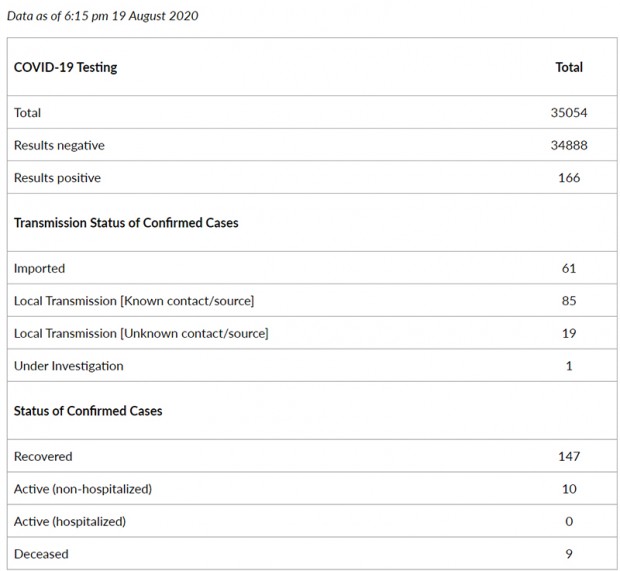620x571 pixels.
Task: Select the Results positive row label
Action: click(57, 178)
